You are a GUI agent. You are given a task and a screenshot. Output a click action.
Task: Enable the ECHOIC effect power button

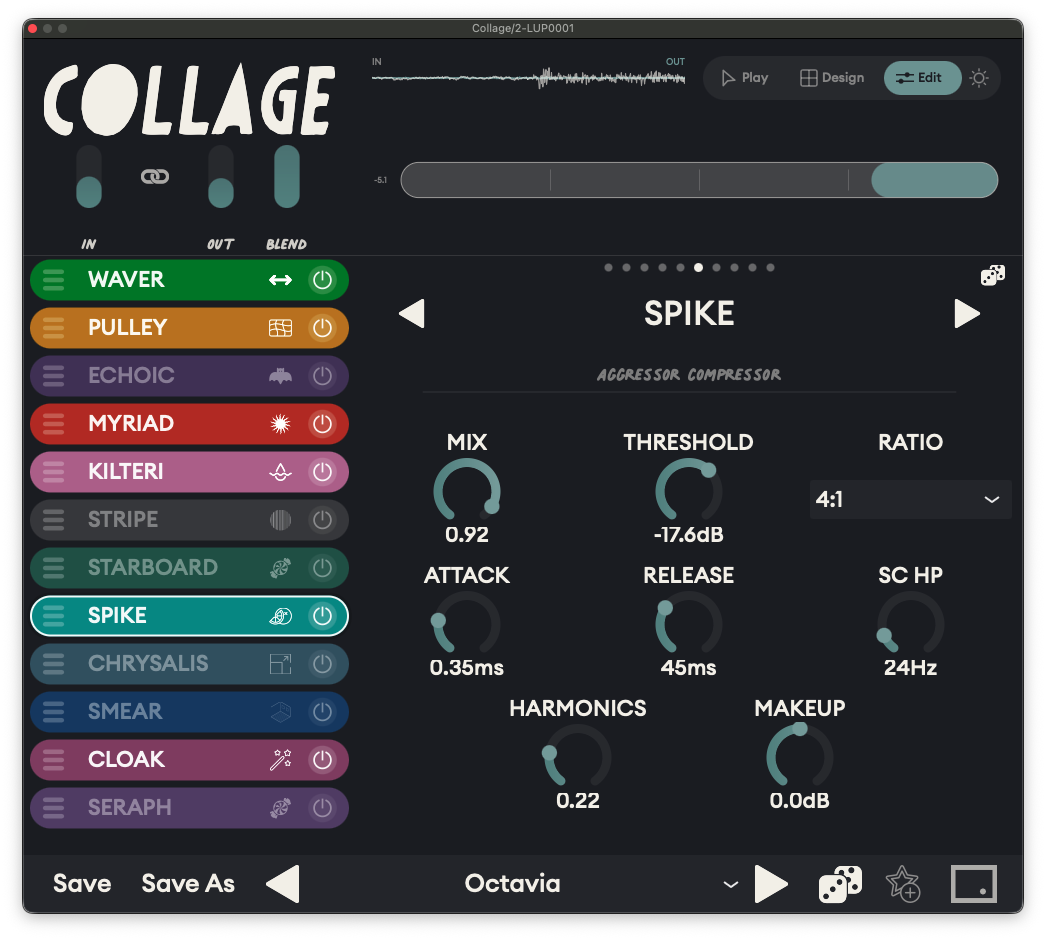(x=322, y=376)
